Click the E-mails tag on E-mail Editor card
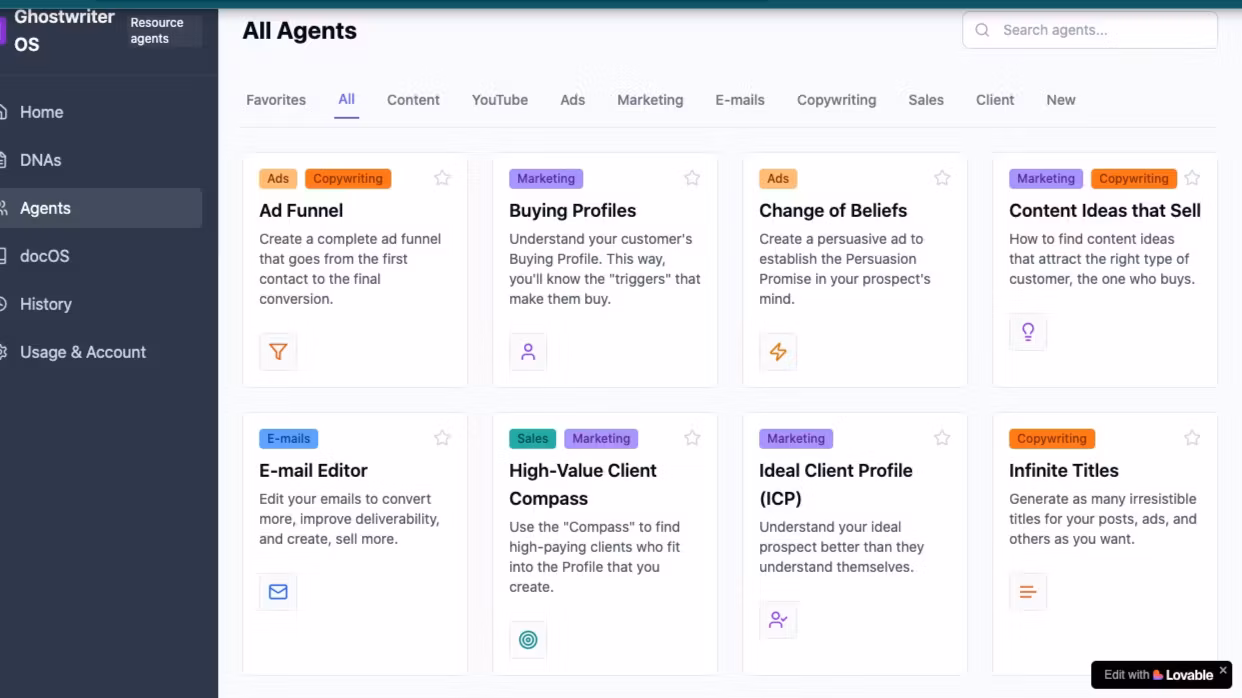 click(x=289, y=439)
